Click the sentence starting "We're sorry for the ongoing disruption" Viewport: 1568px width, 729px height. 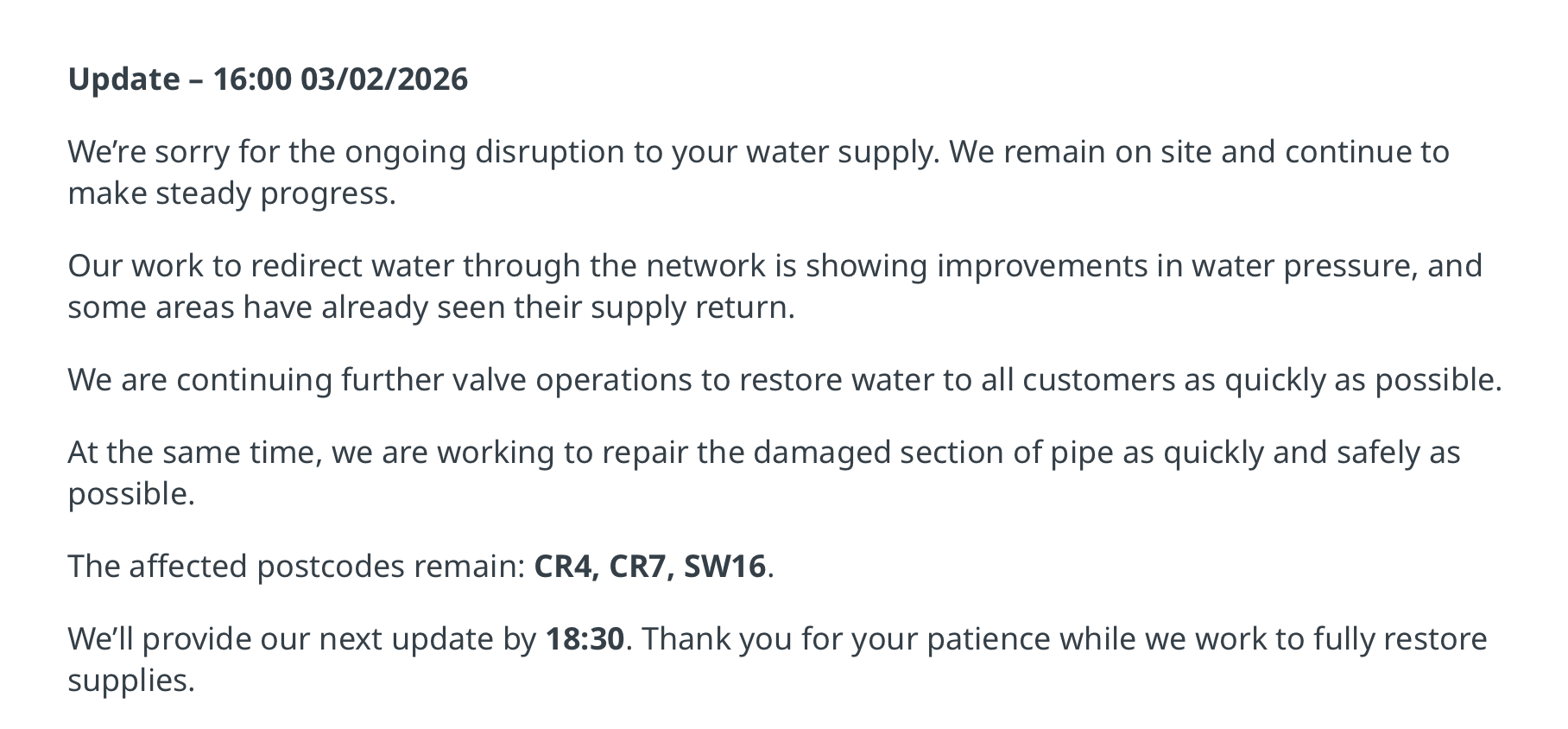pos(501,152)
